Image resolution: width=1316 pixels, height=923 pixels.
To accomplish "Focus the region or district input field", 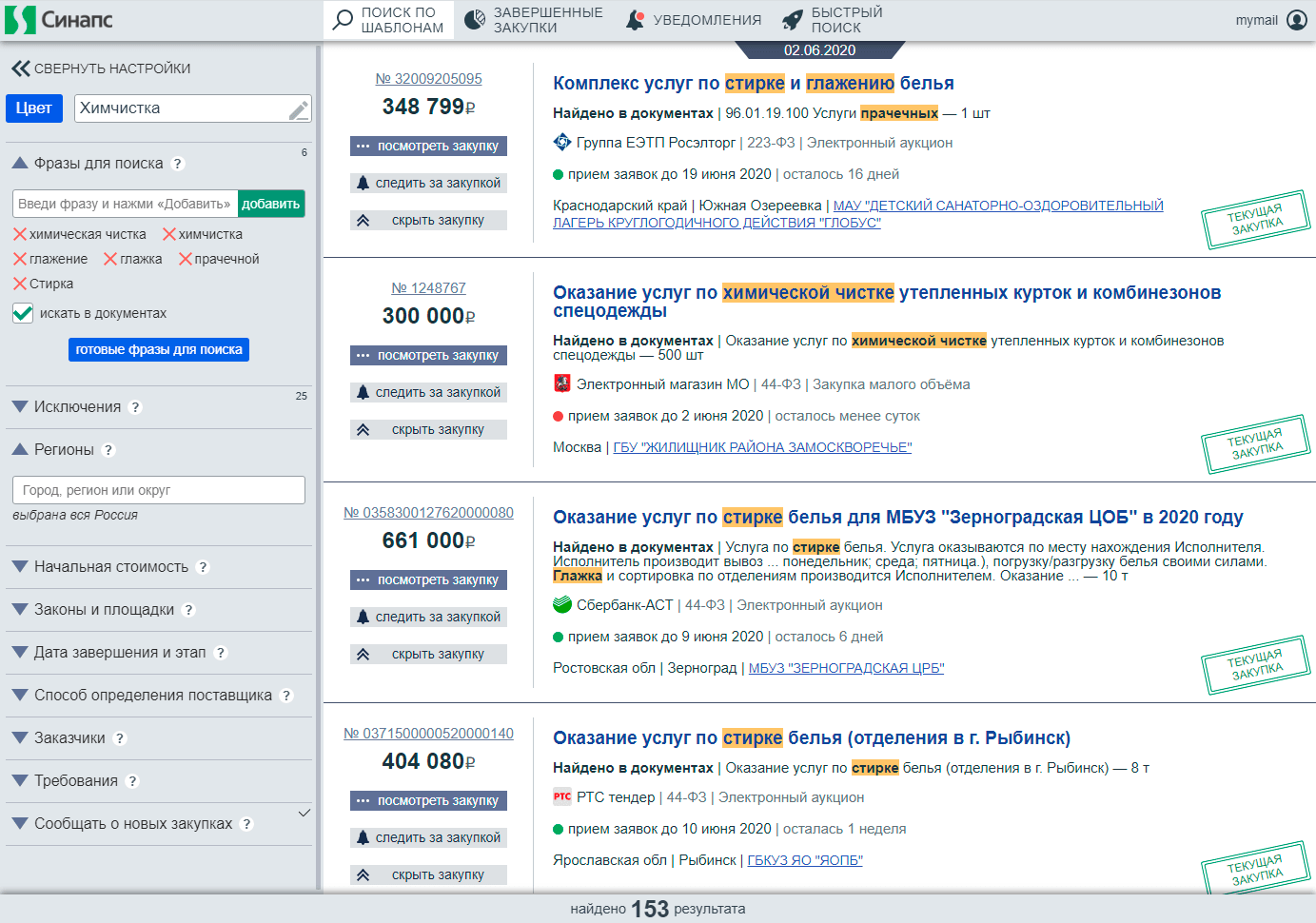I will tap(159, 490).
